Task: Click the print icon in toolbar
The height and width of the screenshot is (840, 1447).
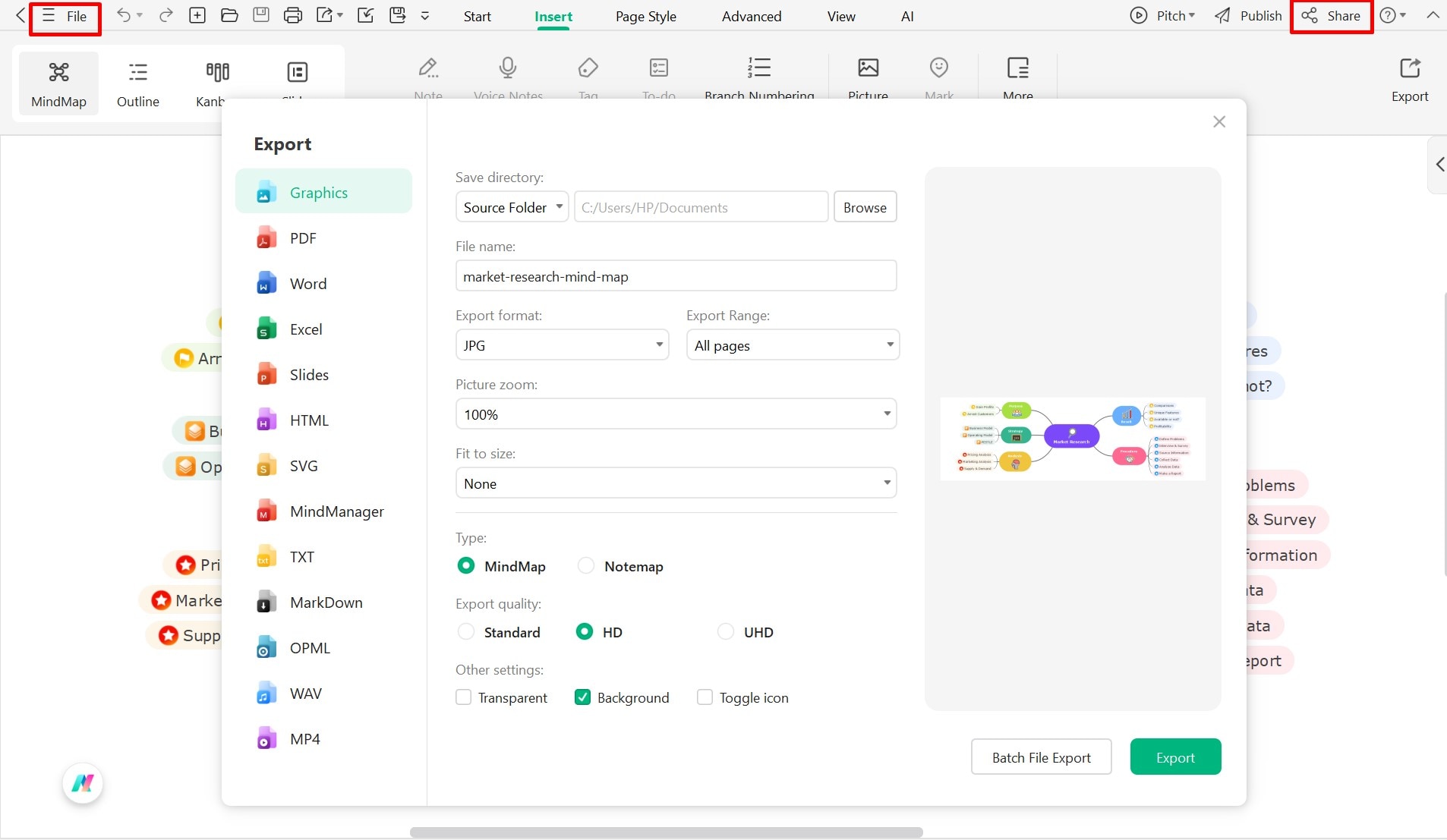Action: (x=293, y=15)
